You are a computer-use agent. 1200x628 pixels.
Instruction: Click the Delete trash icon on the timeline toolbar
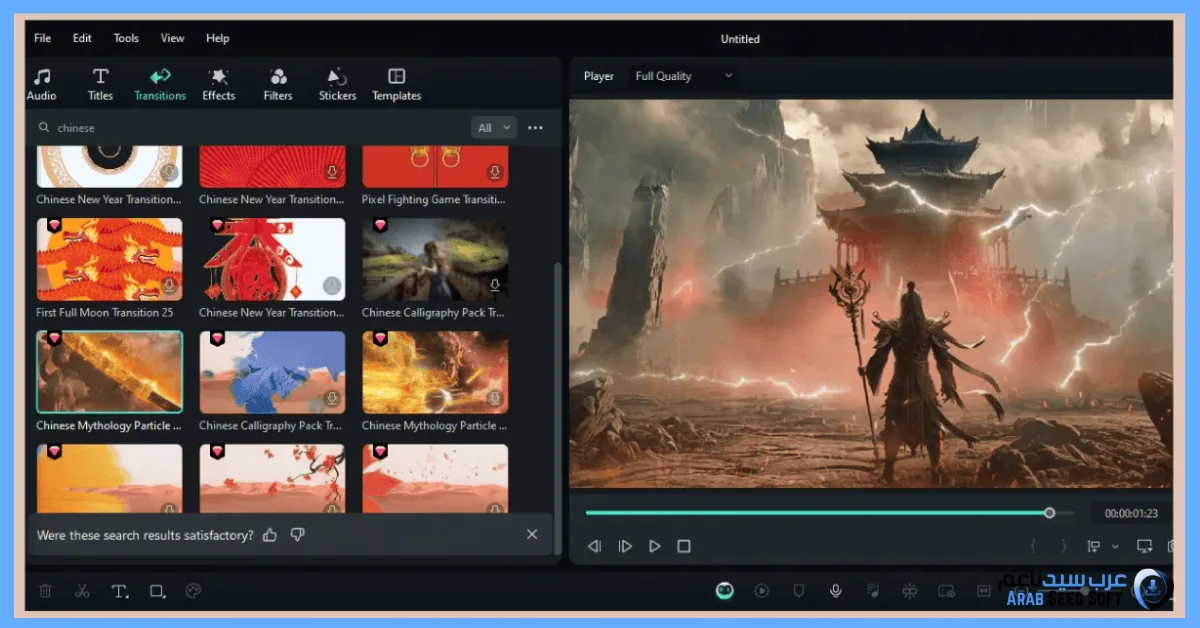click(x=45, y=591)
